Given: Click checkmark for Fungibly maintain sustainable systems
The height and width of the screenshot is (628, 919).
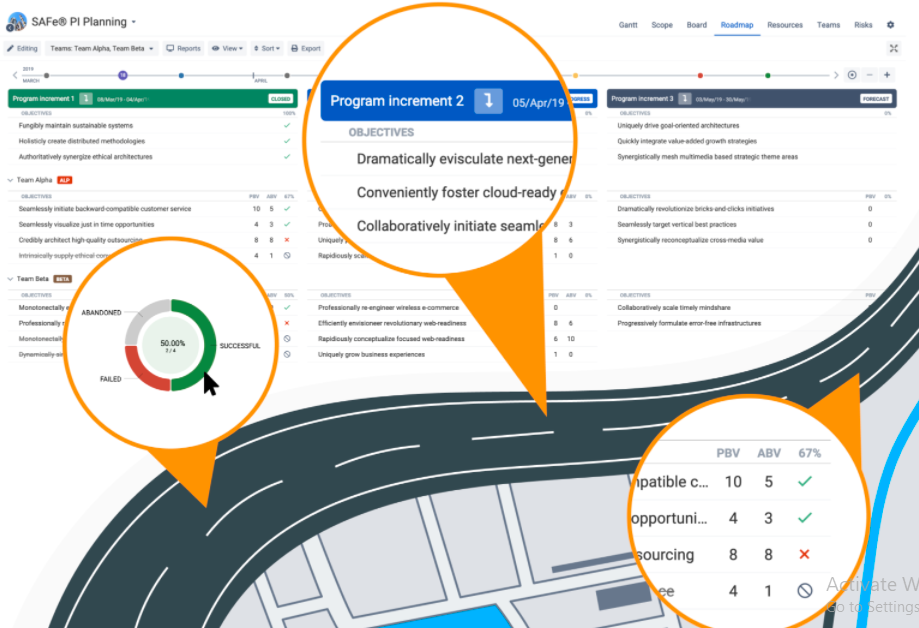Looking at the screenshot, I should (x=287, y=125).
